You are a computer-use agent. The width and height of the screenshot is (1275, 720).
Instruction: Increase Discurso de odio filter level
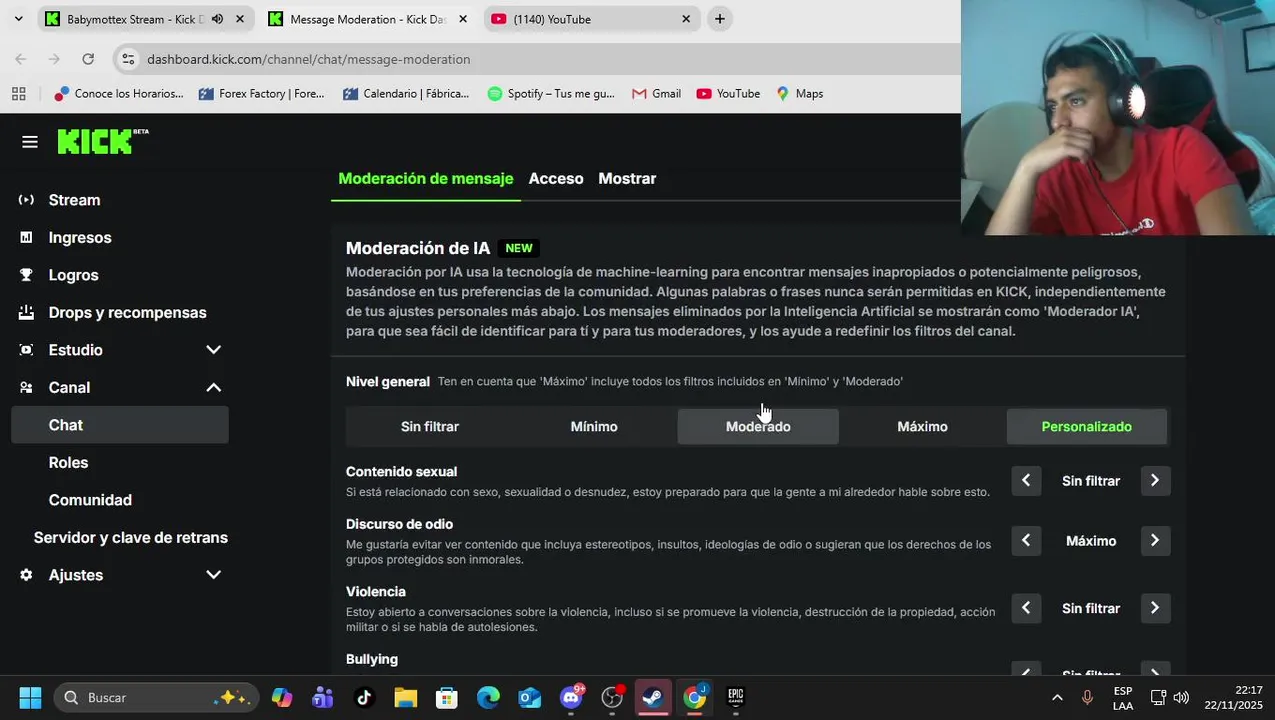pos(1155,541)
